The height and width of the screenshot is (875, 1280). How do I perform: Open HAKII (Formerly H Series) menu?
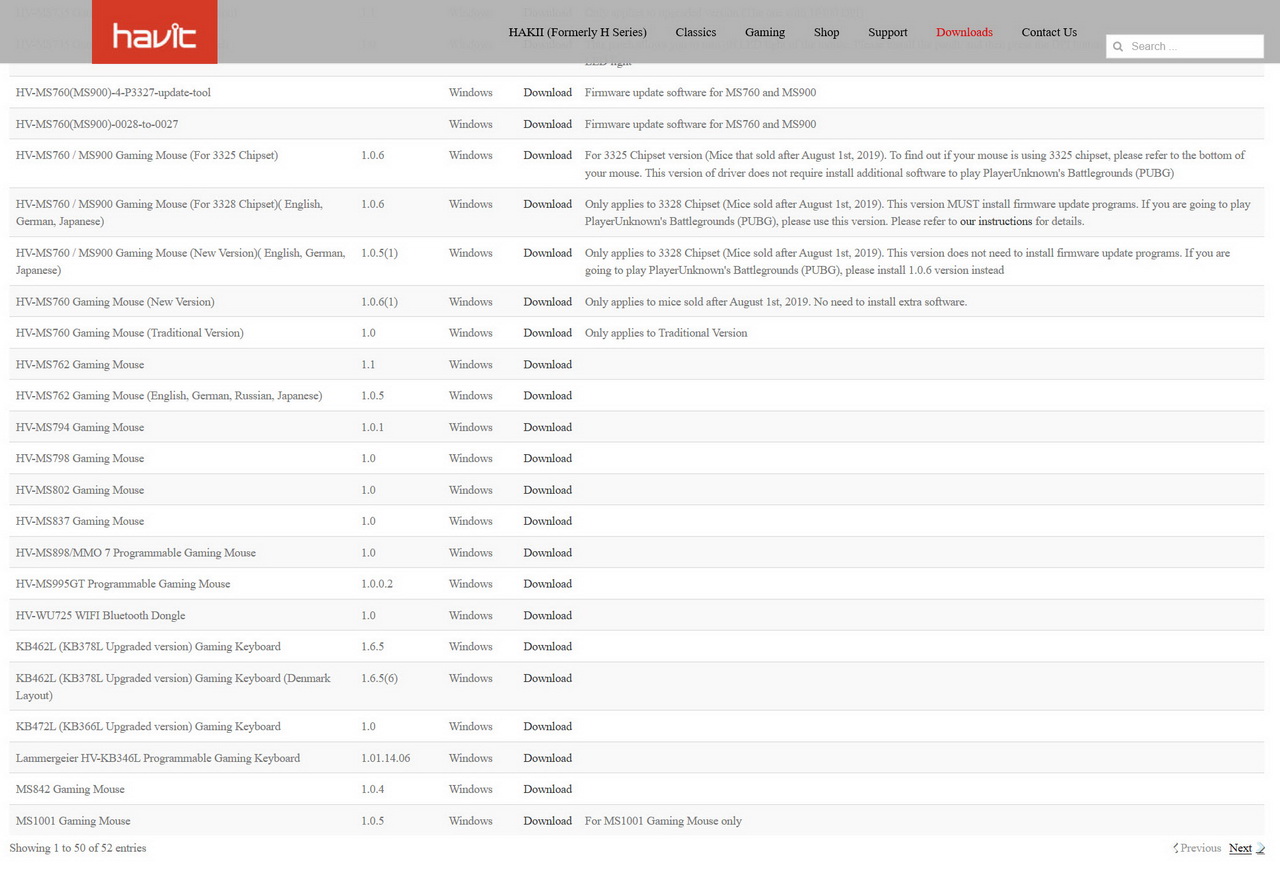click(x=577, y=32)
